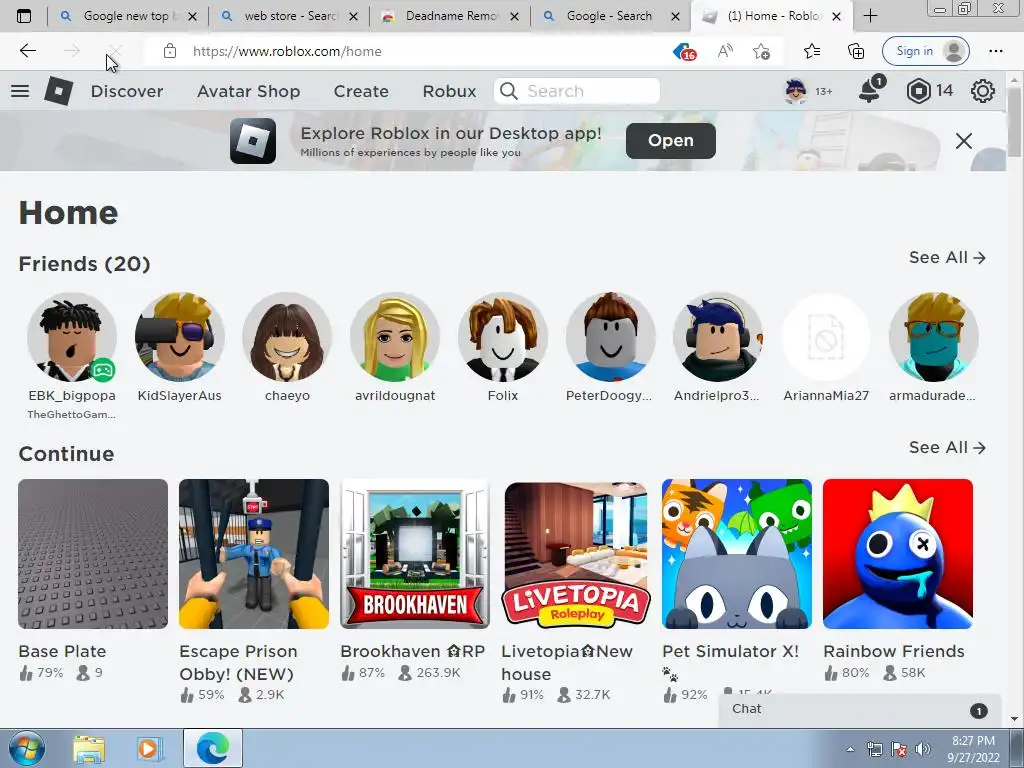1024x768 pixels.
Task: Launch Windows Media Player from taskbar
Action: 148,748
